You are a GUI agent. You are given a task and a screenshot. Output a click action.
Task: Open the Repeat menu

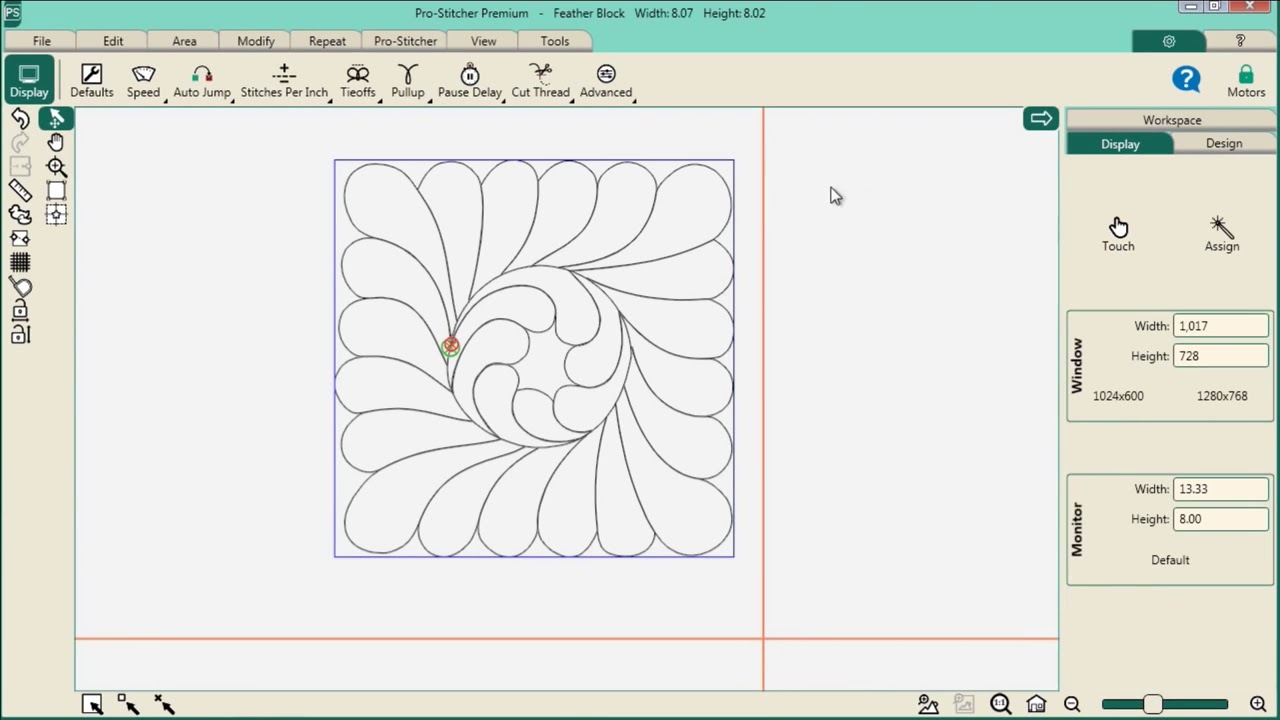click(327, 41)
